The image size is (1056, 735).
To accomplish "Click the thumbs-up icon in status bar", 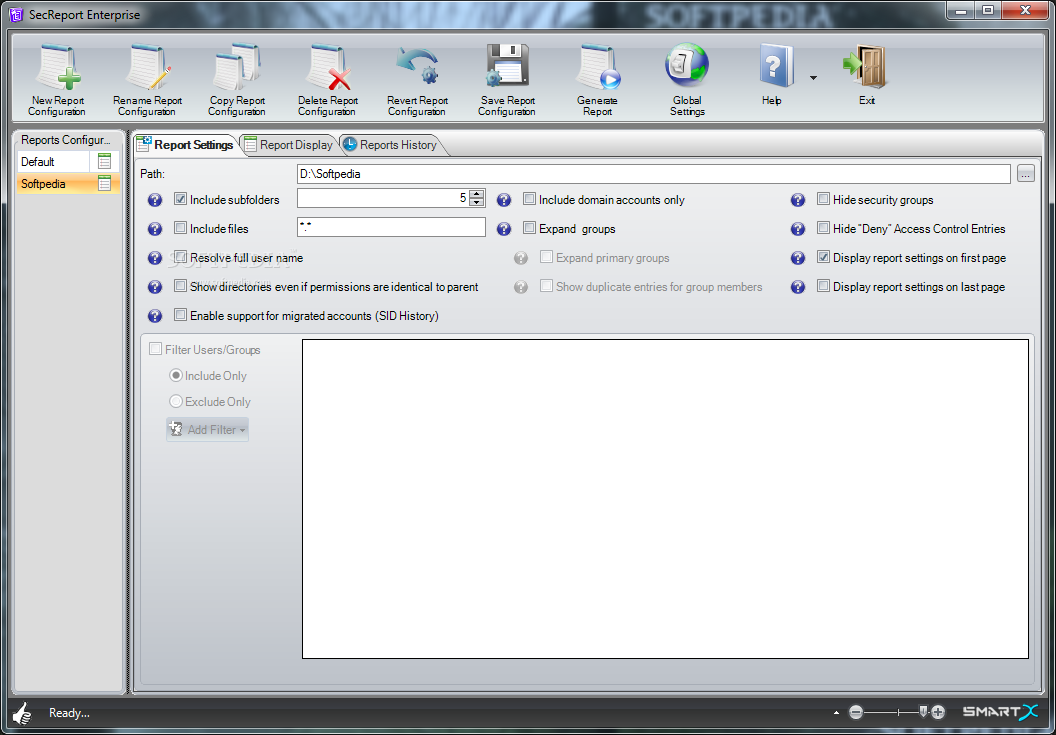I will (22, 713).
